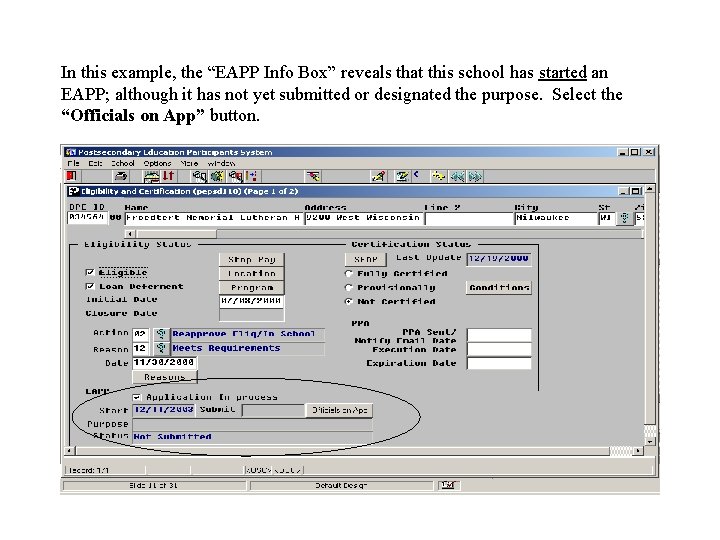This screenshot has height=540, width=720.
Task: Open the More menu
Action: click(x=189, y=163)
